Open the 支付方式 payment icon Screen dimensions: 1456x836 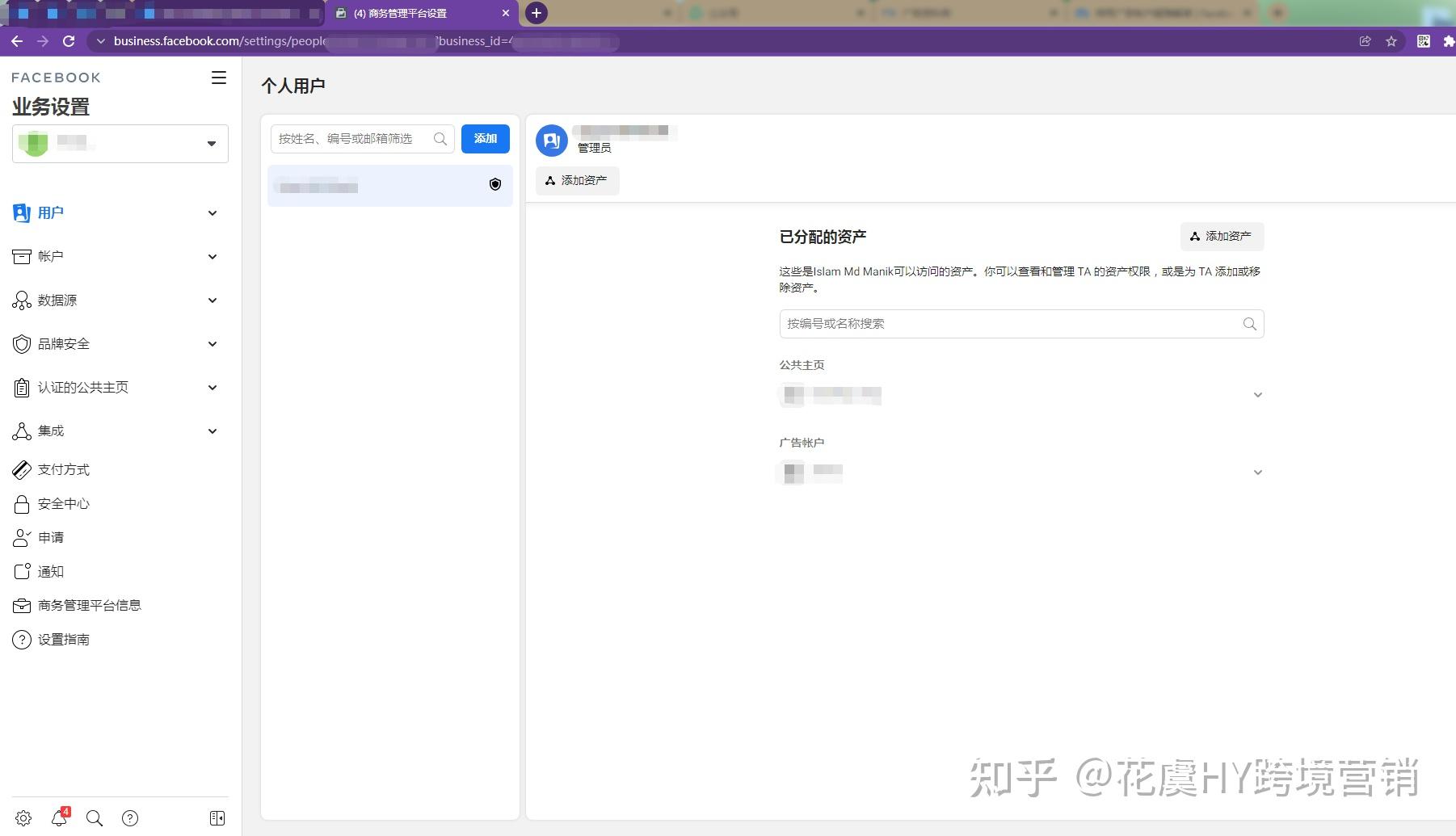pyautogui.click(x=22, y=468)
